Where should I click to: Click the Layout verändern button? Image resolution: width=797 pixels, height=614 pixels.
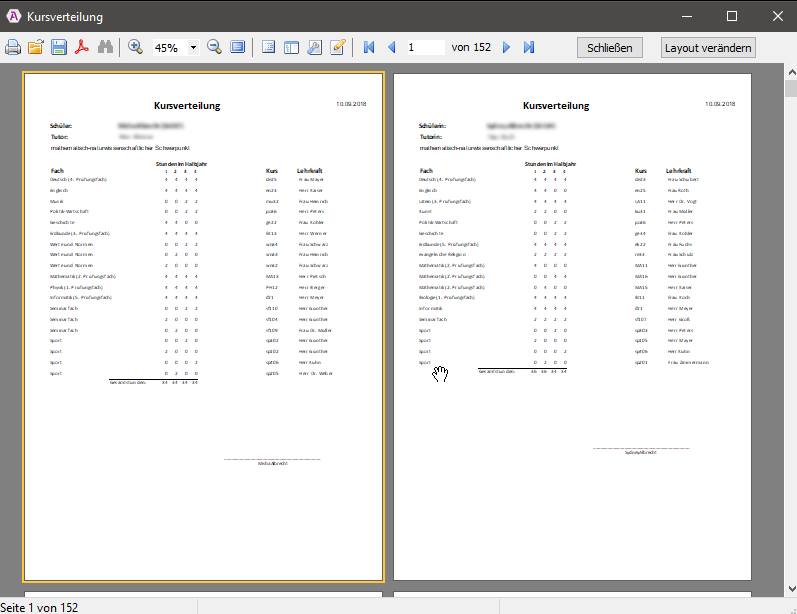coord(708,48)
